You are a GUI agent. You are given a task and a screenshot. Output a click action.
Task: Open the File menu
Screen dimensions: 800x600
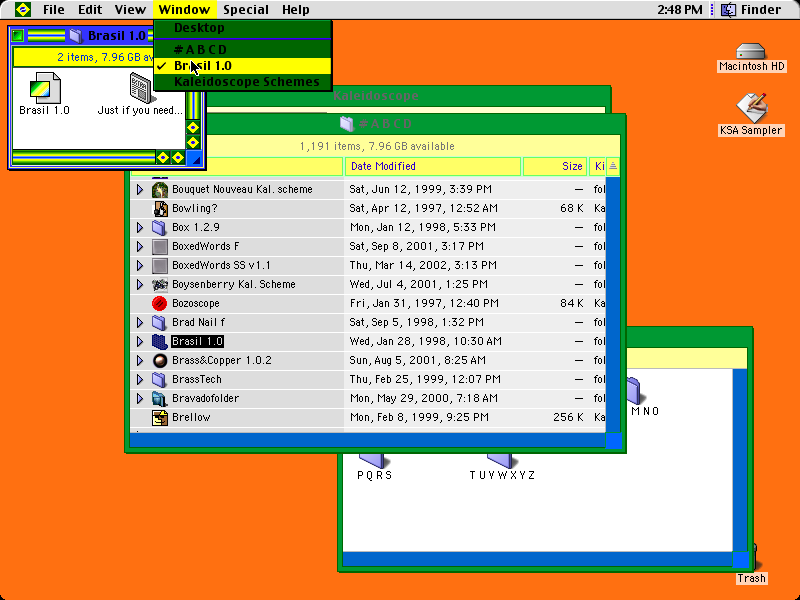click(54, 10)
